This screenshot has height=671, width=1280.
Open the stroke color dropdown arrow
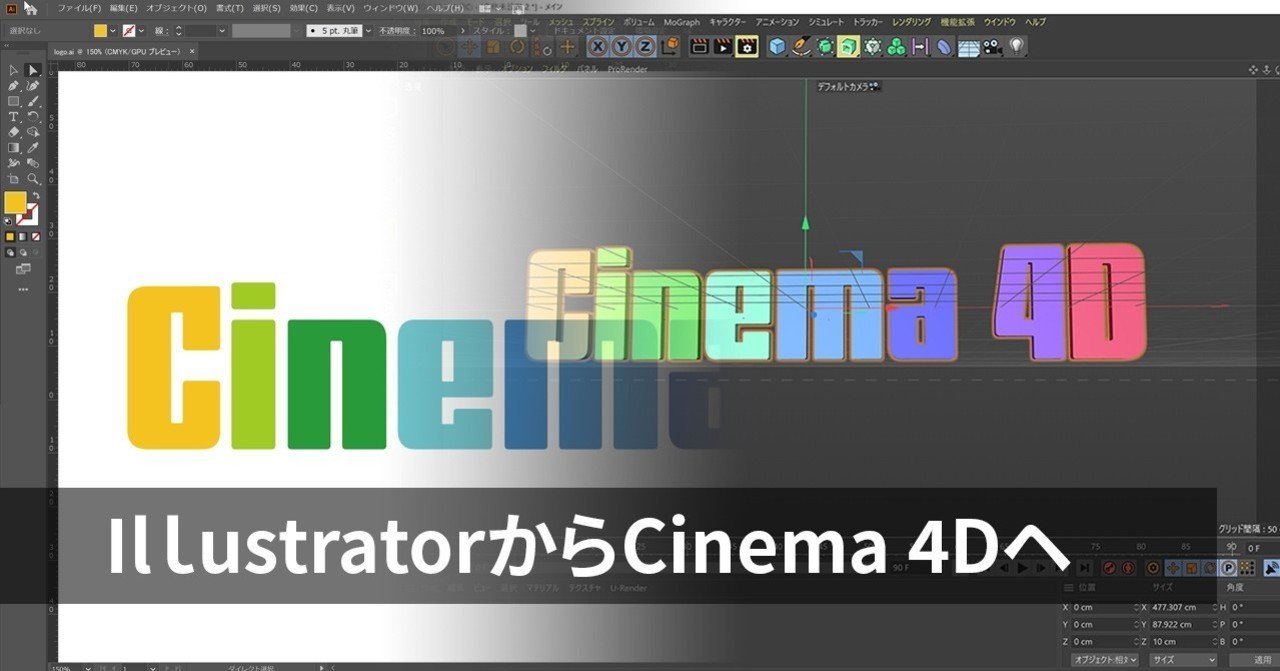pos(141,31)
